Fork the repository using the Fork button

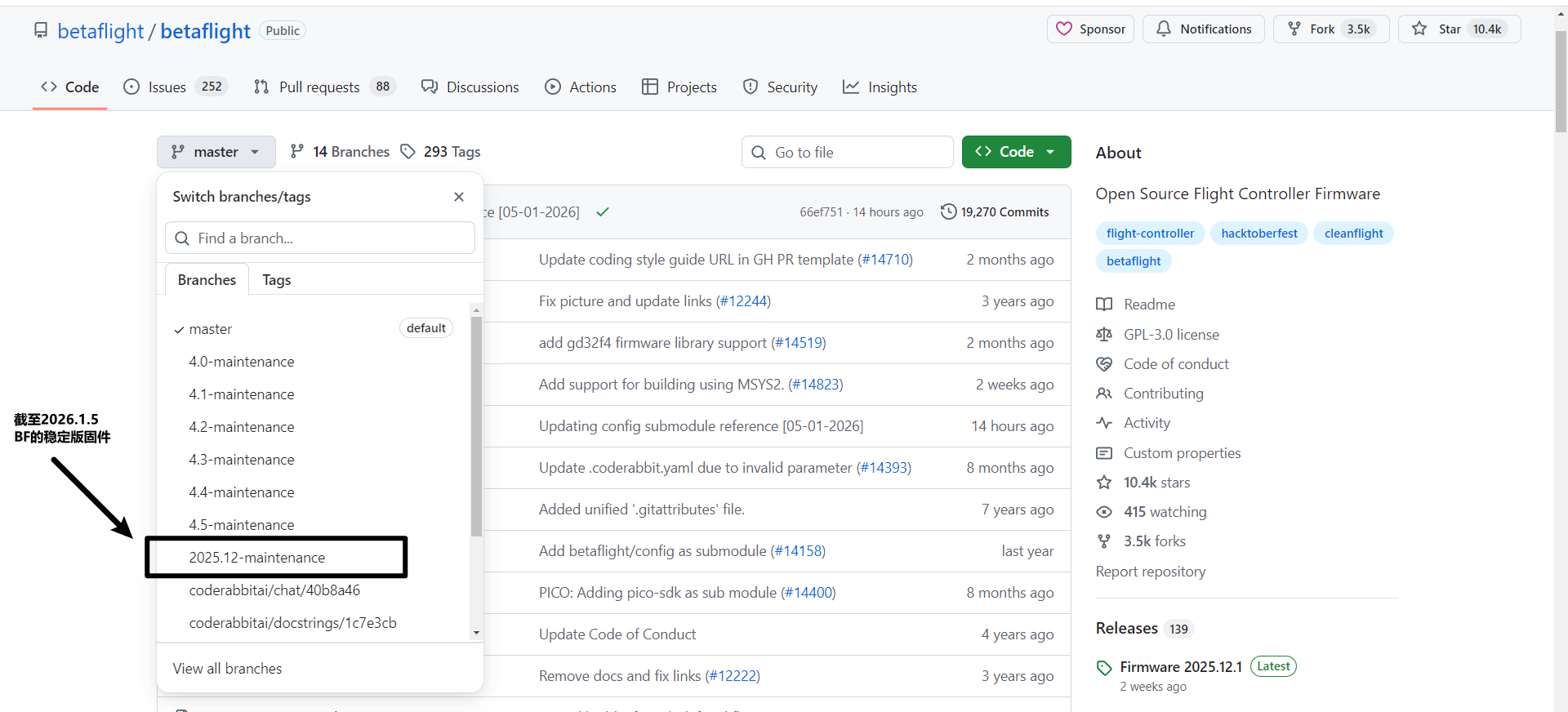(1312, 29)
